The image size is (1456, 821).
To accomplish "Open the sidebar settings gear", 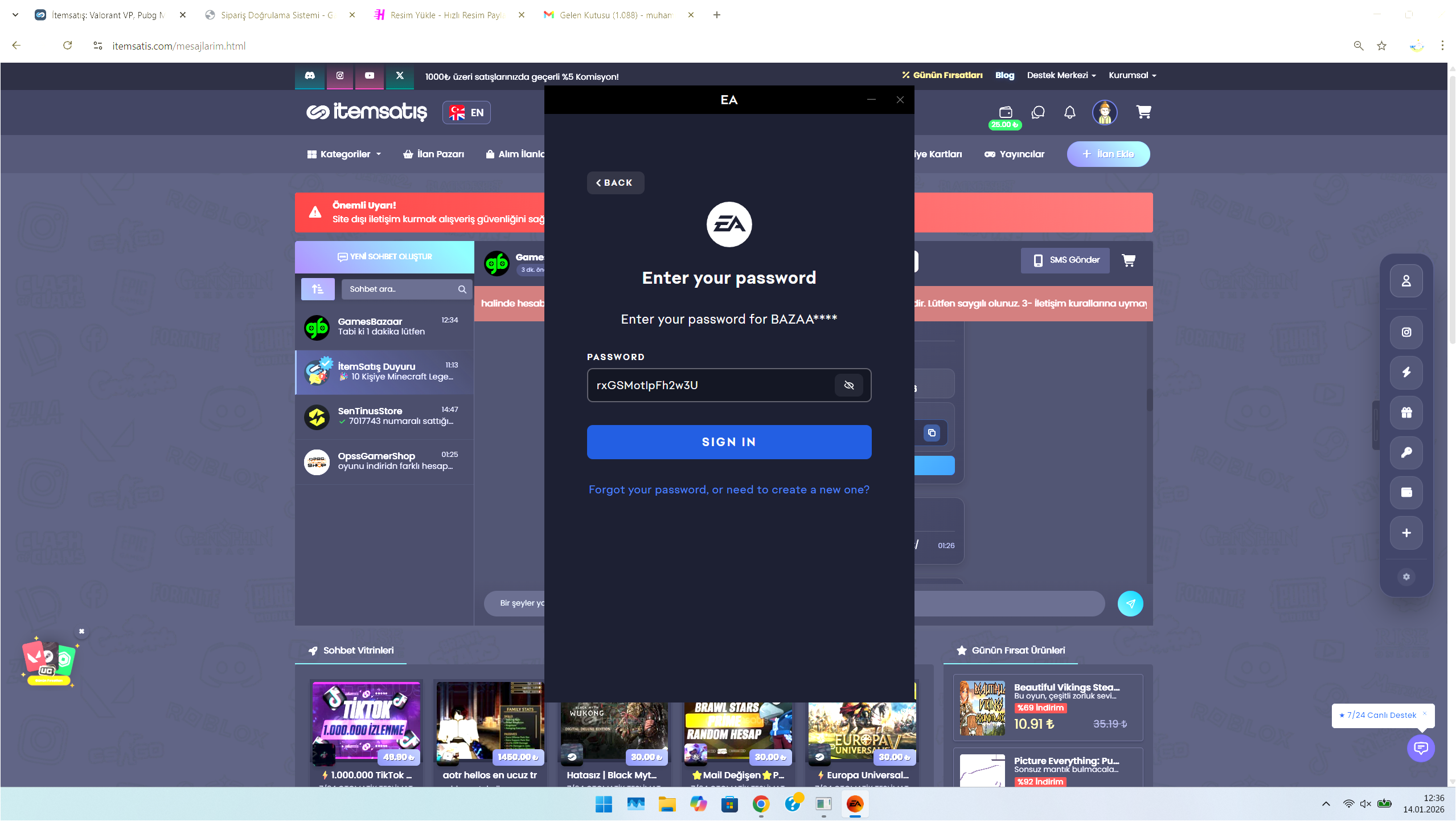I will (1406, 577).
